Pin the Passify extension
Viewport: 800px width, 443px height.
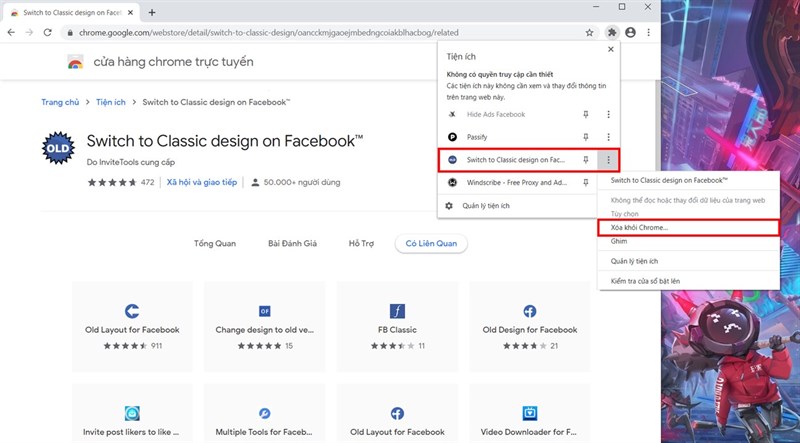586,137
